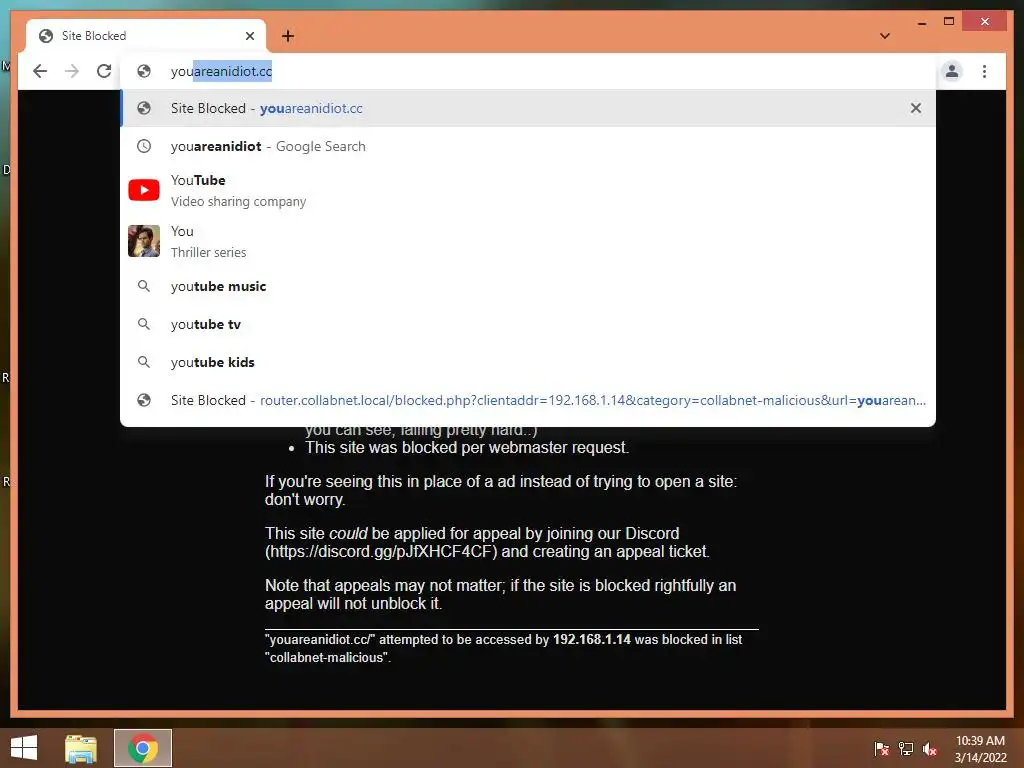Select the YouTube video sharing company suggestion
This screenshot has height=768, width=1024.
[528, 190]
